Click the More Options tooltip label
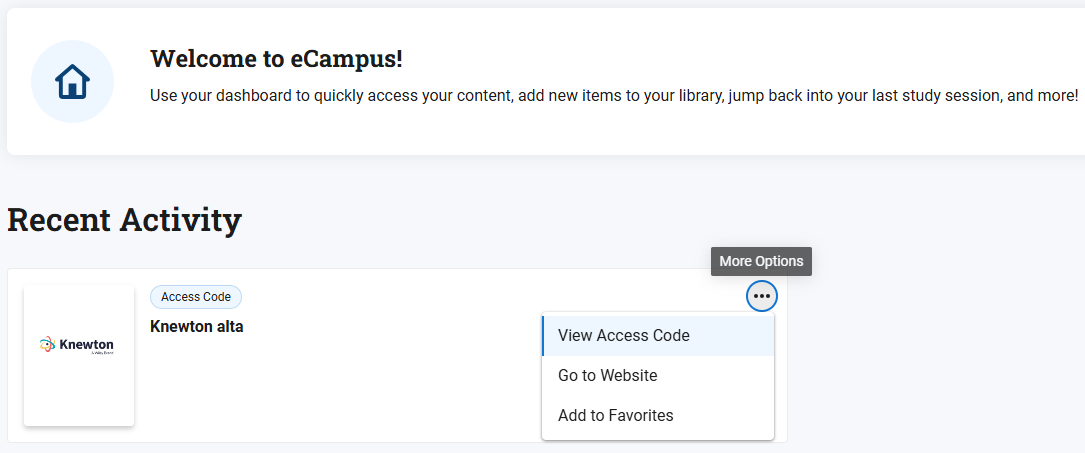The height and width of the screenshot is (453, 1085). 761,262
